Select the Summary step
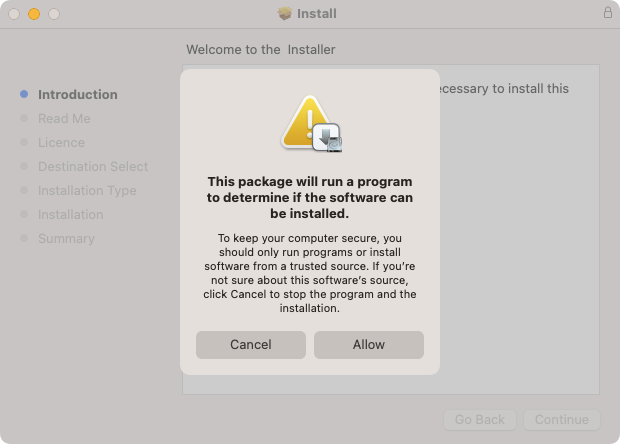 66,238
